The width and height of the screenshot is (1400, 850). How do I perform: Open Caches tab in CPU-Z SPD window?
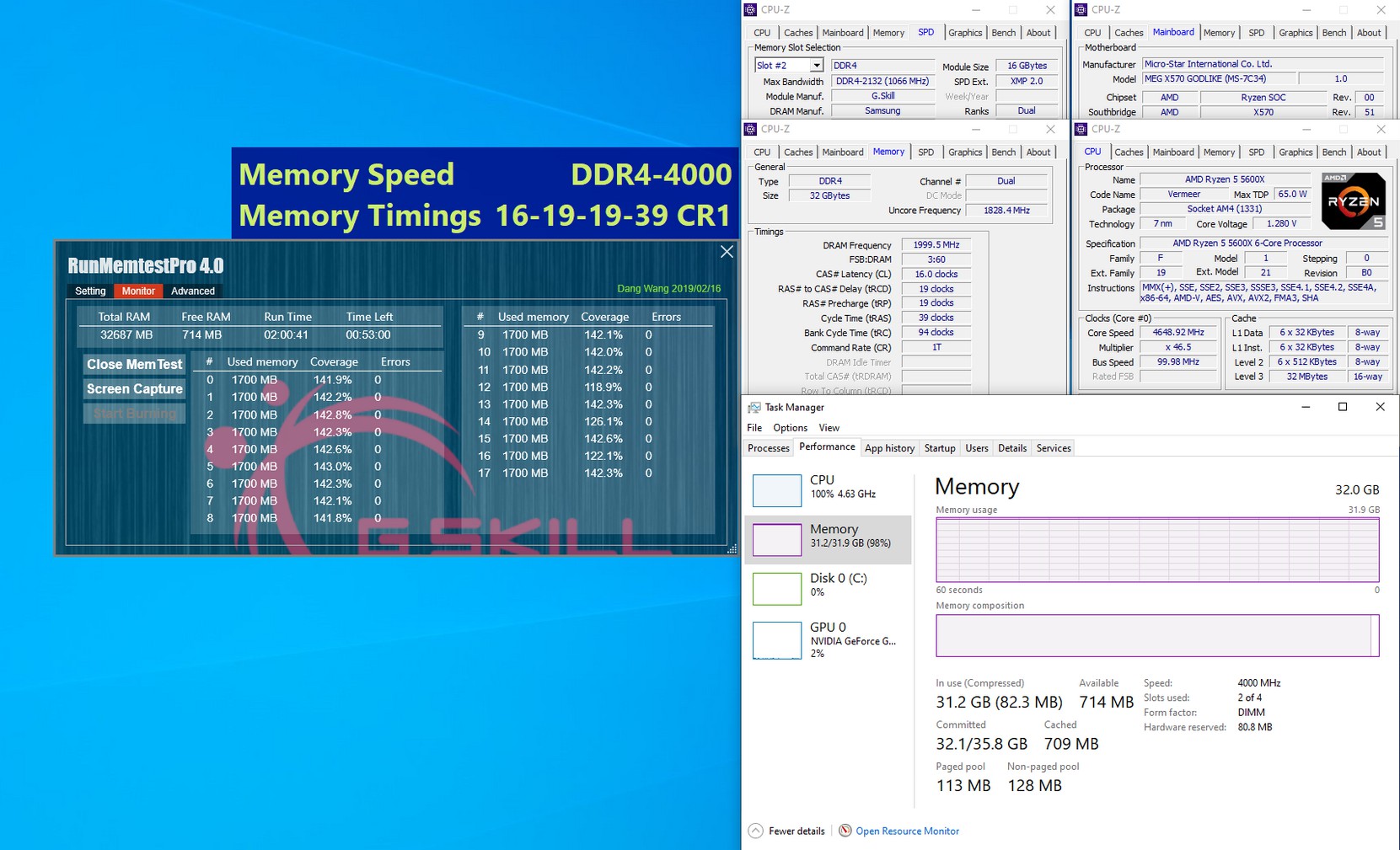[798, 33]
